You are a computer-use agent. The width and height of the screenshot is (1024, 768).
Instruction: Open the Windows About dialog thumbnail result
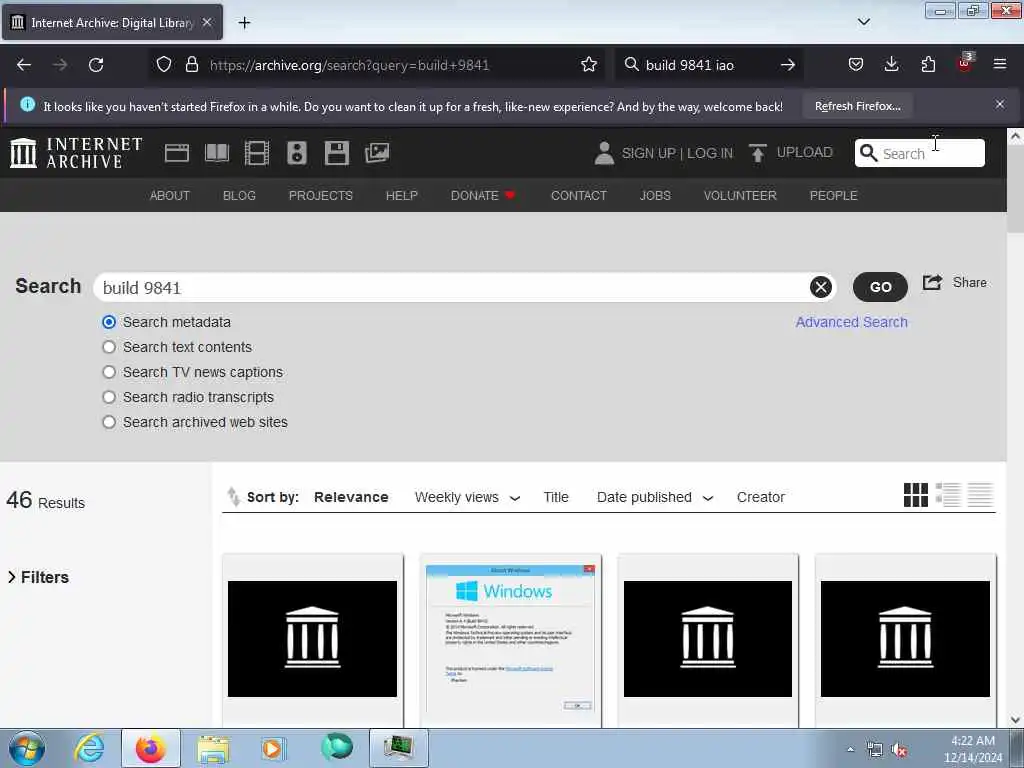coord(510,639)
